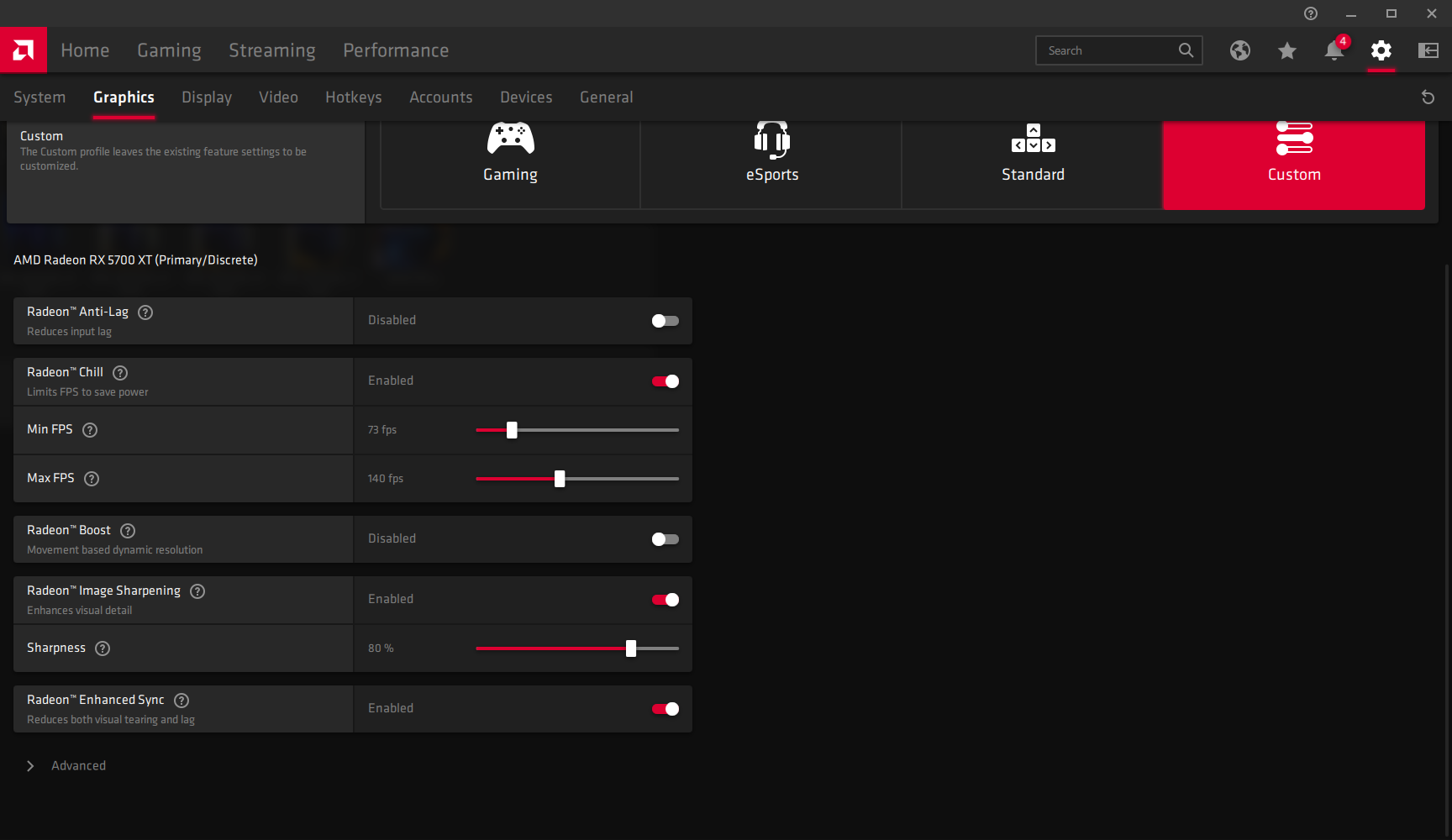Screen dimensions: 1452x840
Task: Toggle the sidebar panel icon
Action: [1428, 50]
